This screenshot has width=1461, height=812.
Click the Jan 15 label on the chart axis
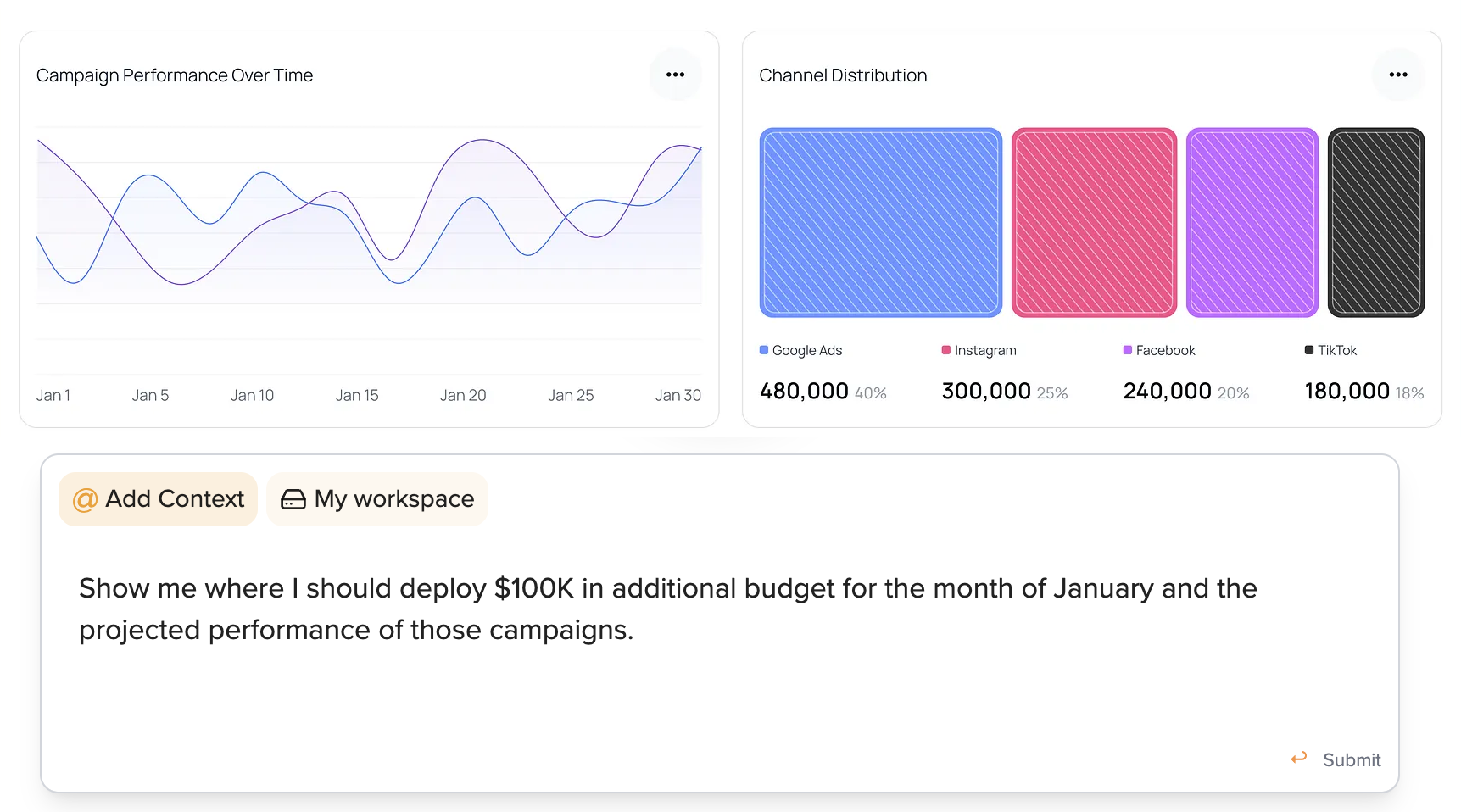click(x=357, y=395)
